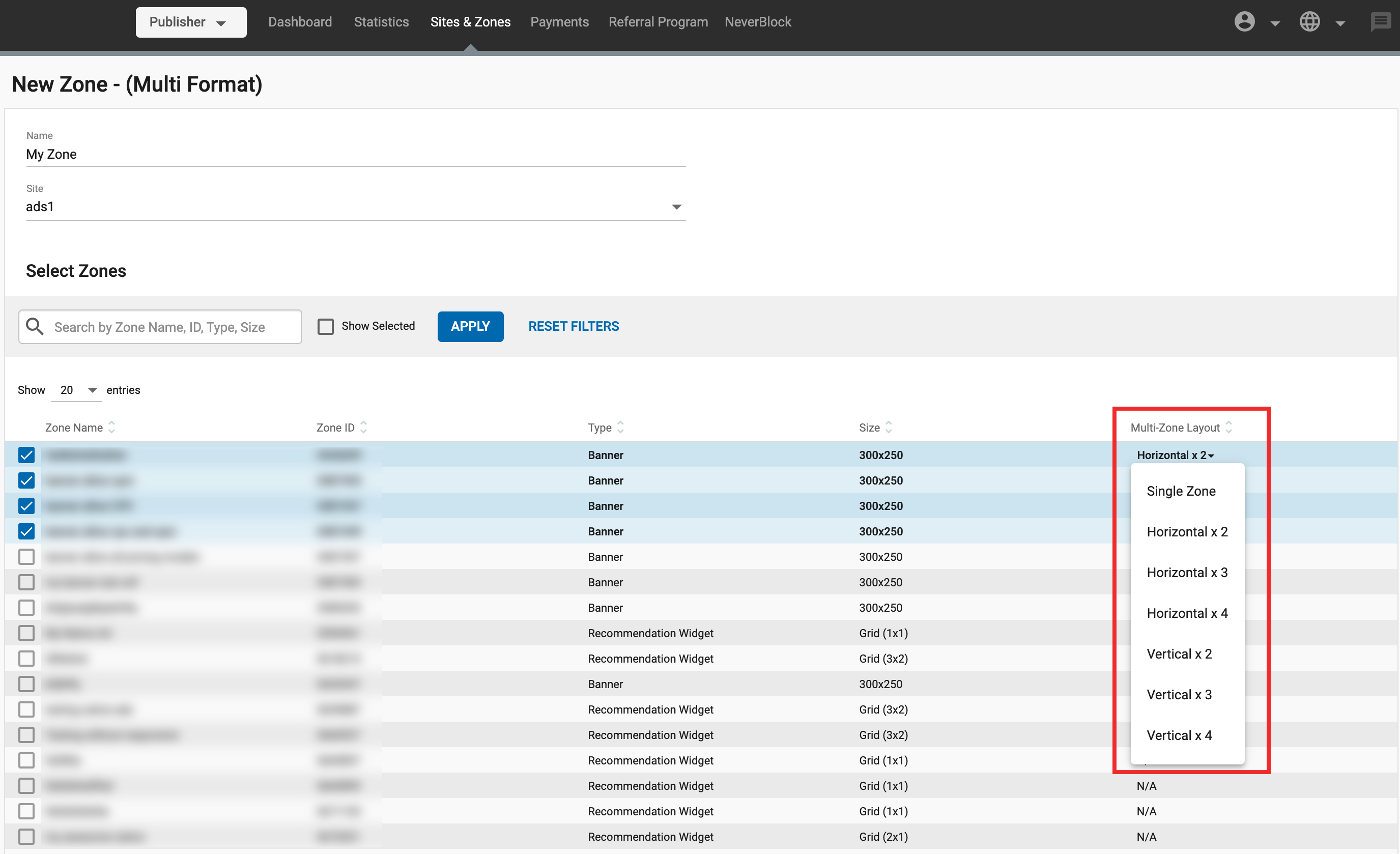Click the zone search input field

[170, 327]
